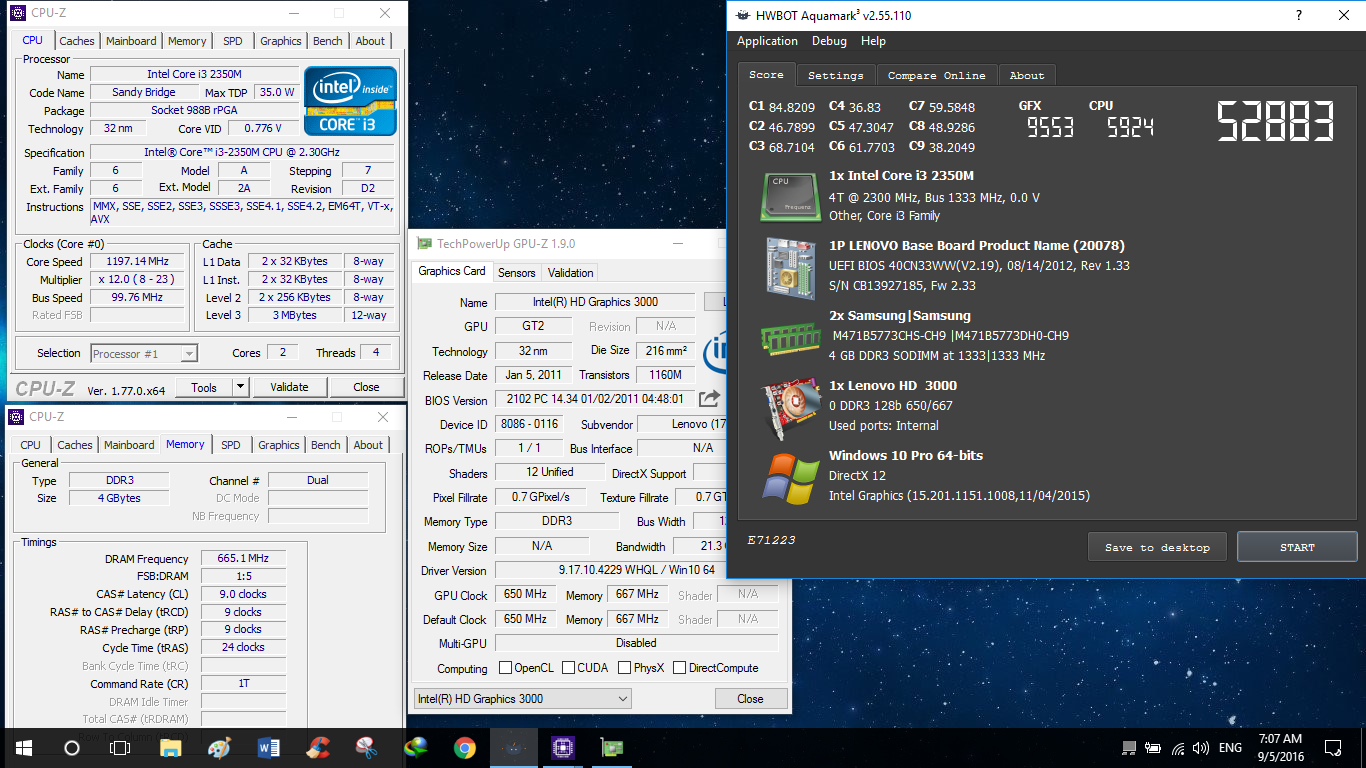The width and height of the screenshot is (1366, 768).
Task: Launch Internet Download Manager from the taskbar
Action: point(416,747)
